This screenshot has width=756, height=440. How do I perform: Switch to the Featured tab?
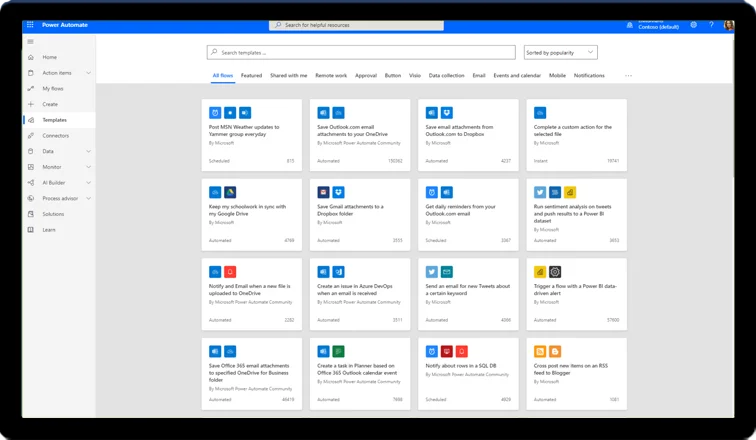point(251,75)
